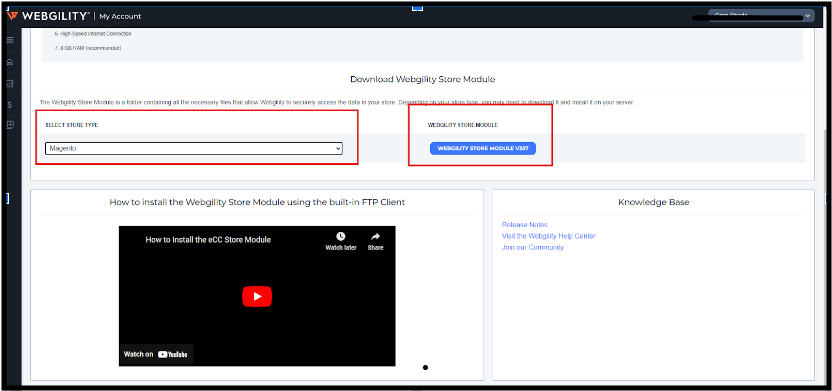Click Watch on YouTube button
This screenshot has height=391, width=832.
[x=156, y=354]
